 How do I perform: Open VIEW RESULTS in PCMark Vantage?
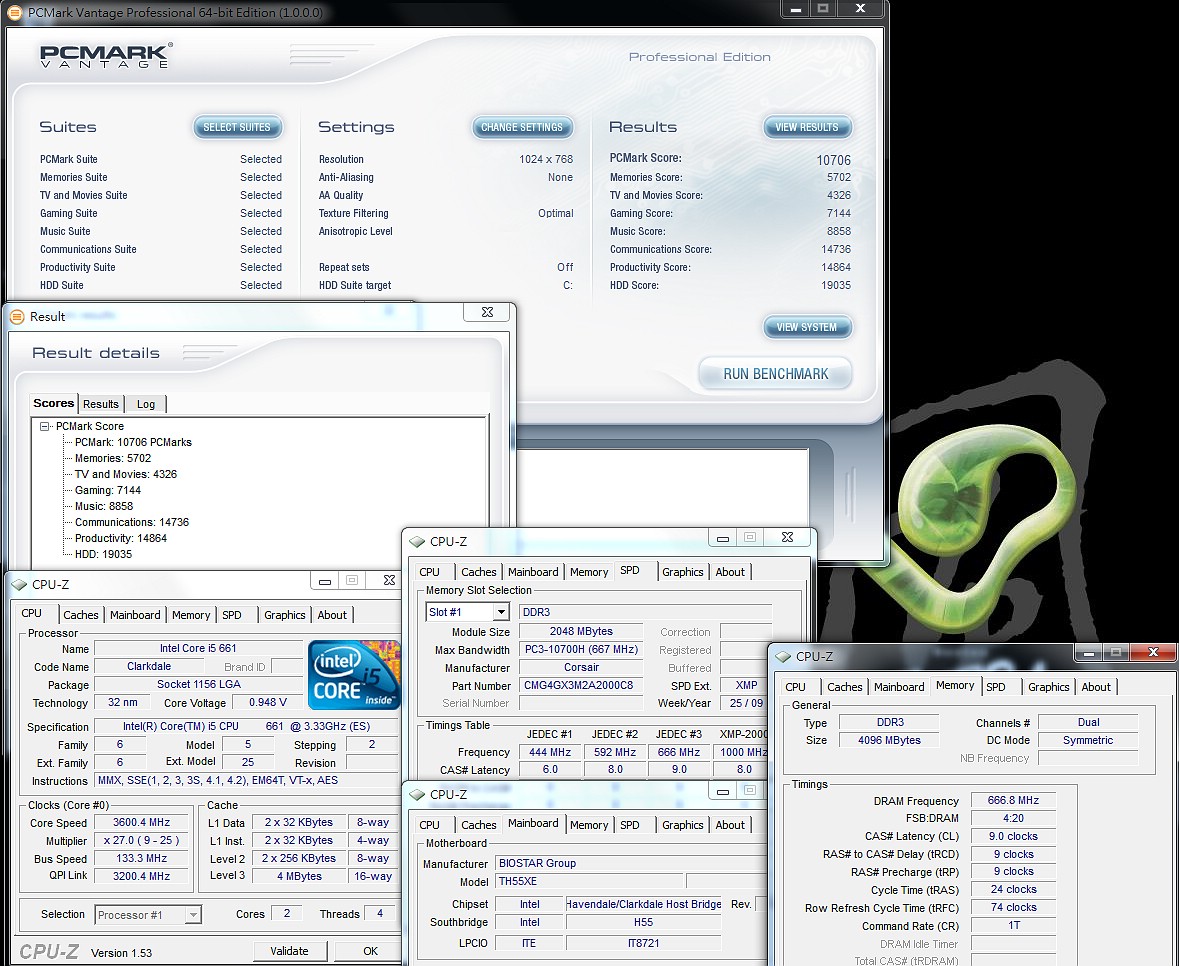pyautogui.click(x=808, y=127)
